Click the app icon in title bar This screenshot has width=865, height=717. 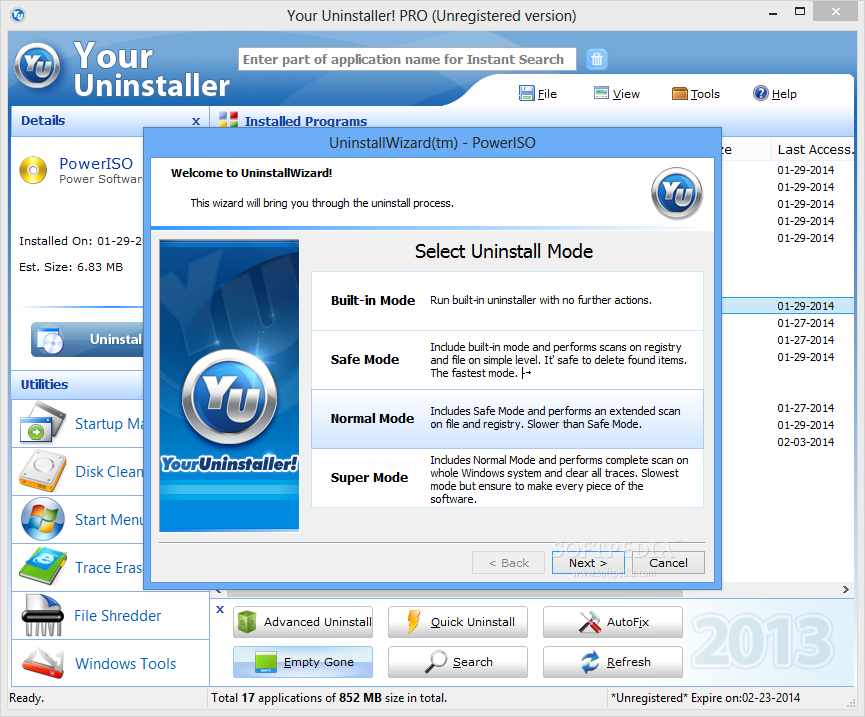click(x=18, y=15)
